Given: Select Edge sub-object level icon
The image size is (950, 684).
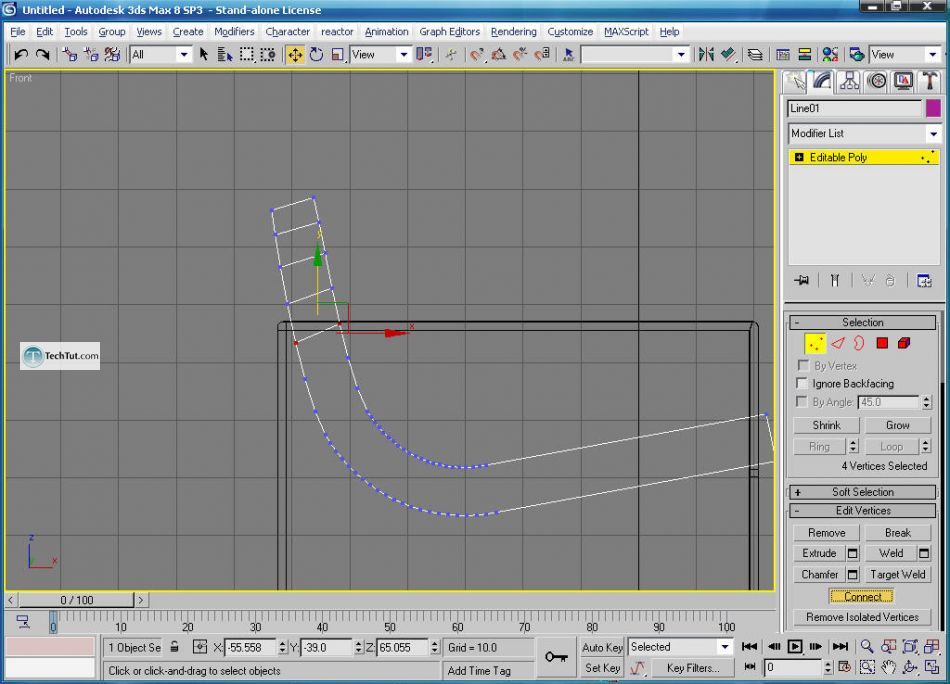Looking at the screenshot, I should (x=838, y=344).
